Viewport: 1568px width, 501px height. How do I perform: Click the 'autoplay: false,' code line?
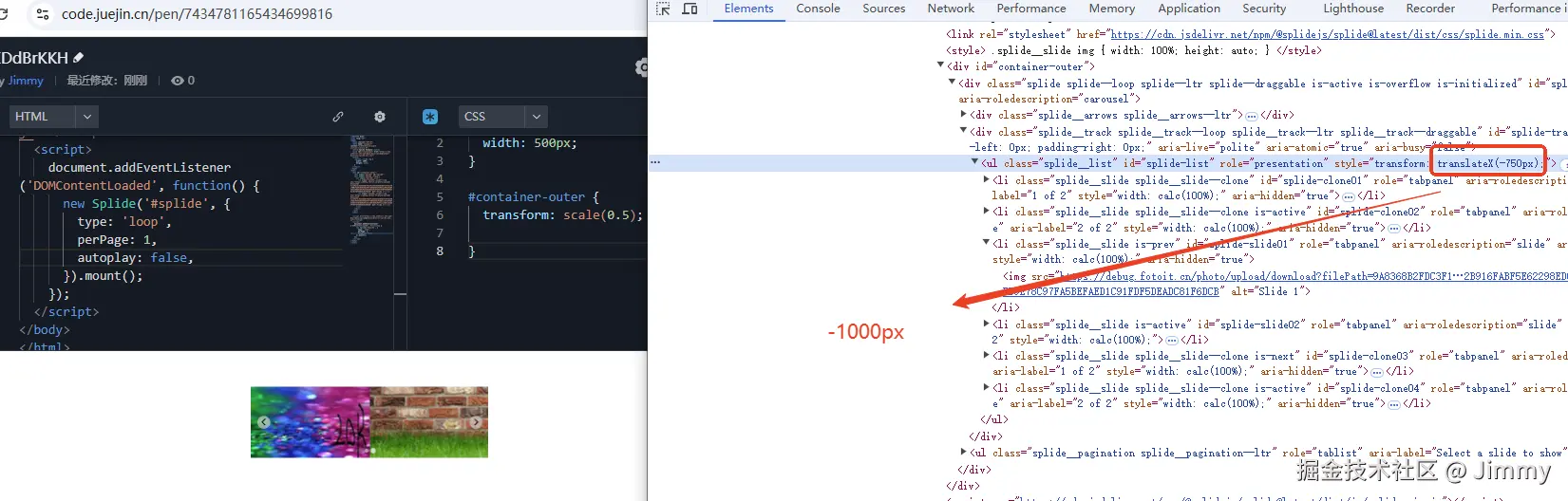tap(135, 258)
